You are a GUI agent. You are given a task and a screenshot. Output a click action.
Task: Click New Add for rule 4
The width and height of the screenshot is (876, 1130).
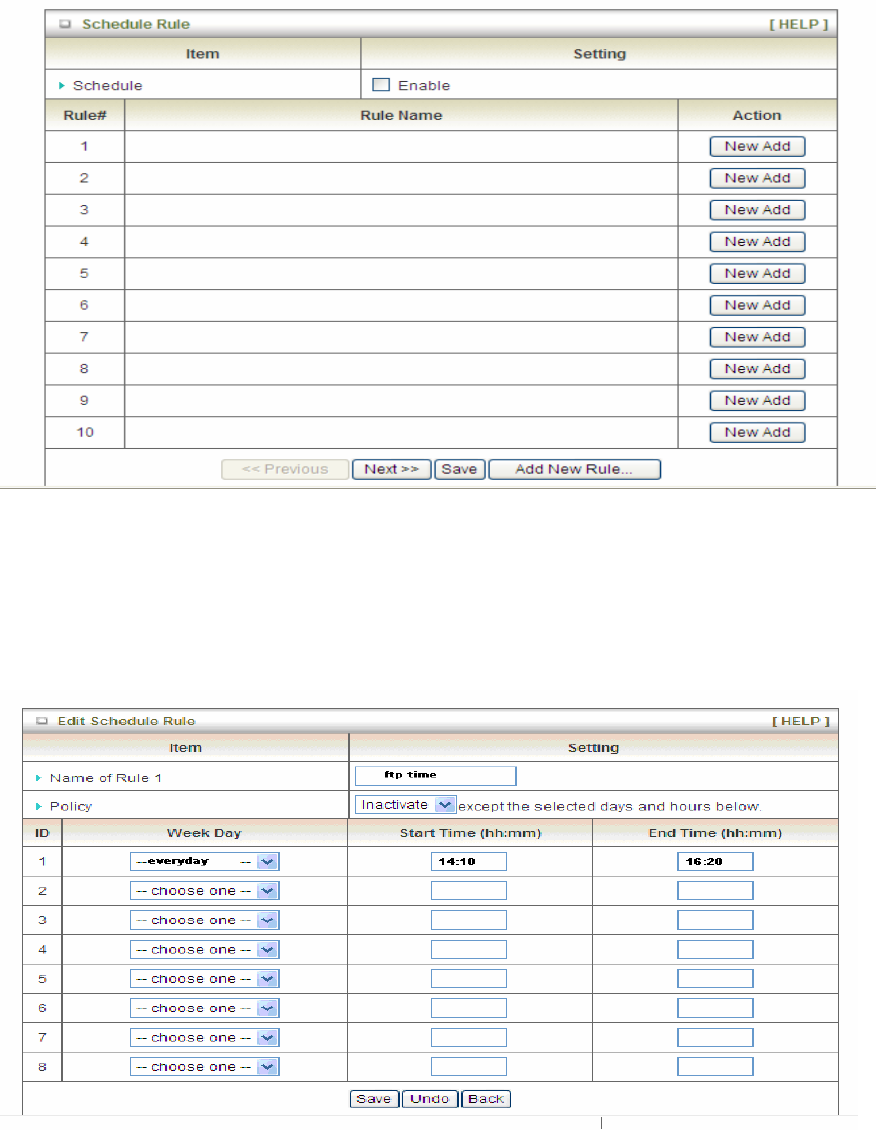[x=757, y=241]
